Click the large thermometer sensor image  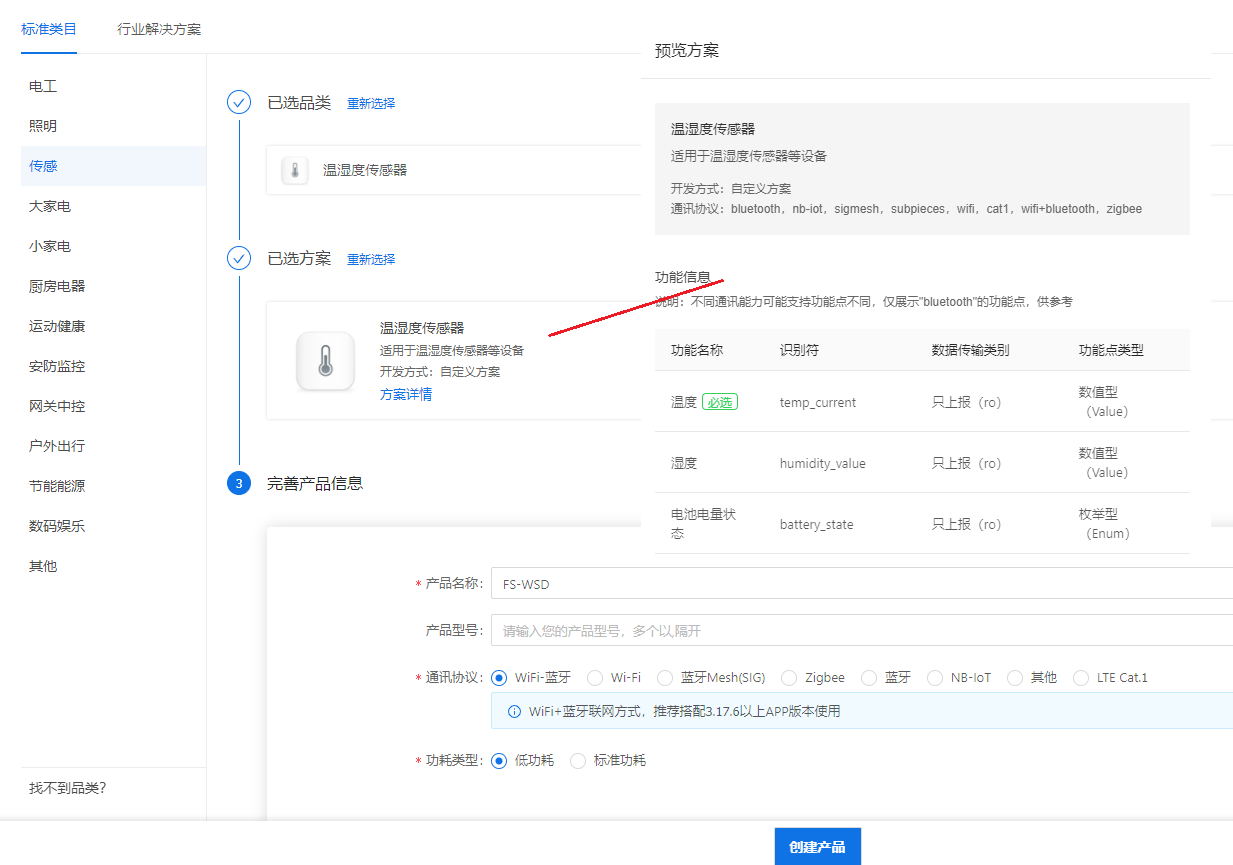pyautogui.click(x=325, y=361)
